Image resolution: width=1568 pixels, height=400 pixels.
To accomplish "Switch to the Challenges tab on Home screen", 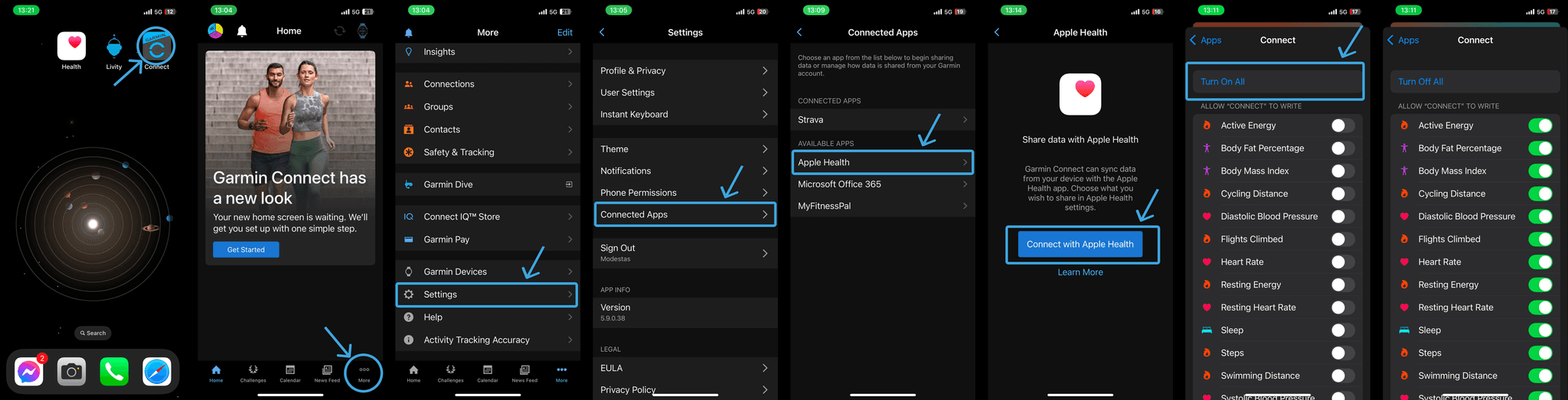I will [253, 373].
